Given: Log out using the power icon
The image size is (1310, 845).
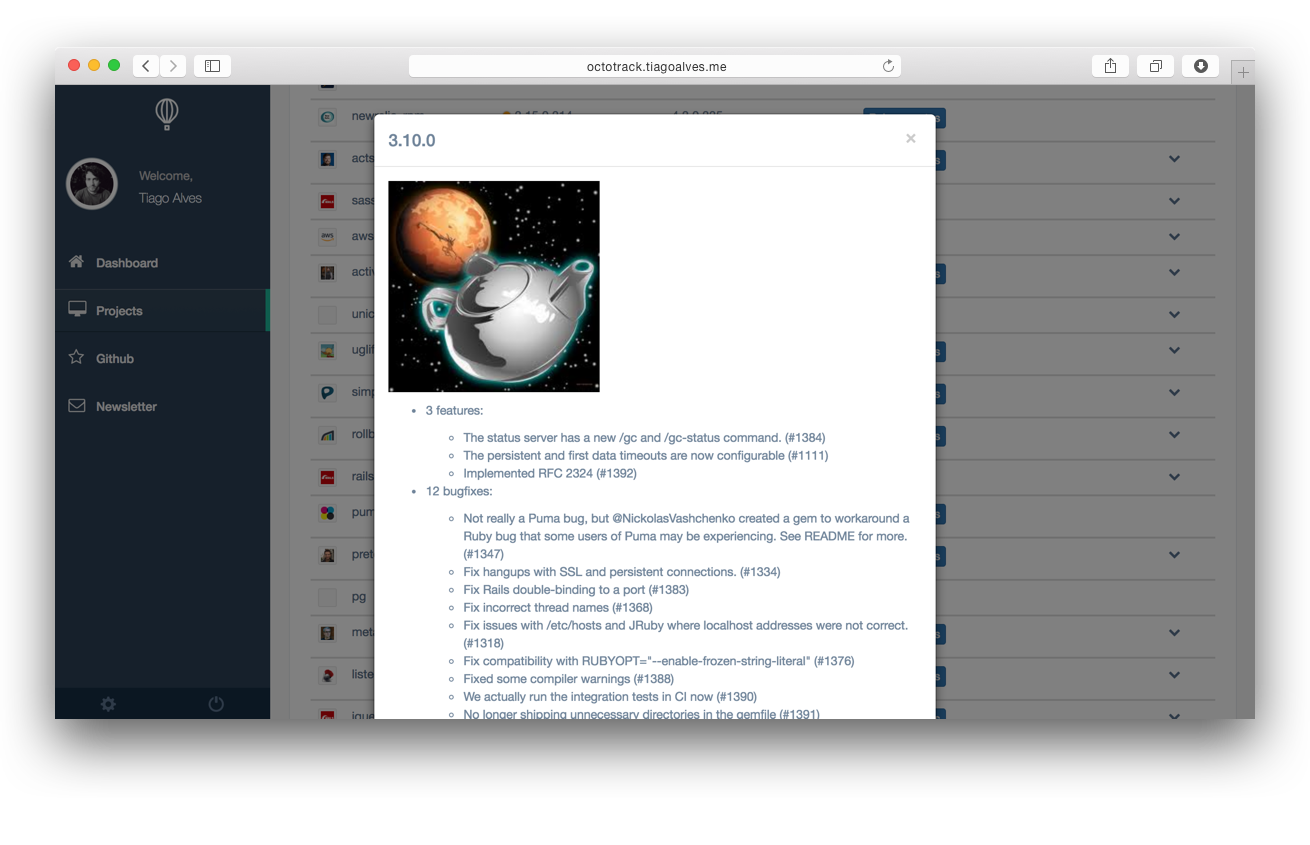Looking at the screenshot, I should pos(216,704).
